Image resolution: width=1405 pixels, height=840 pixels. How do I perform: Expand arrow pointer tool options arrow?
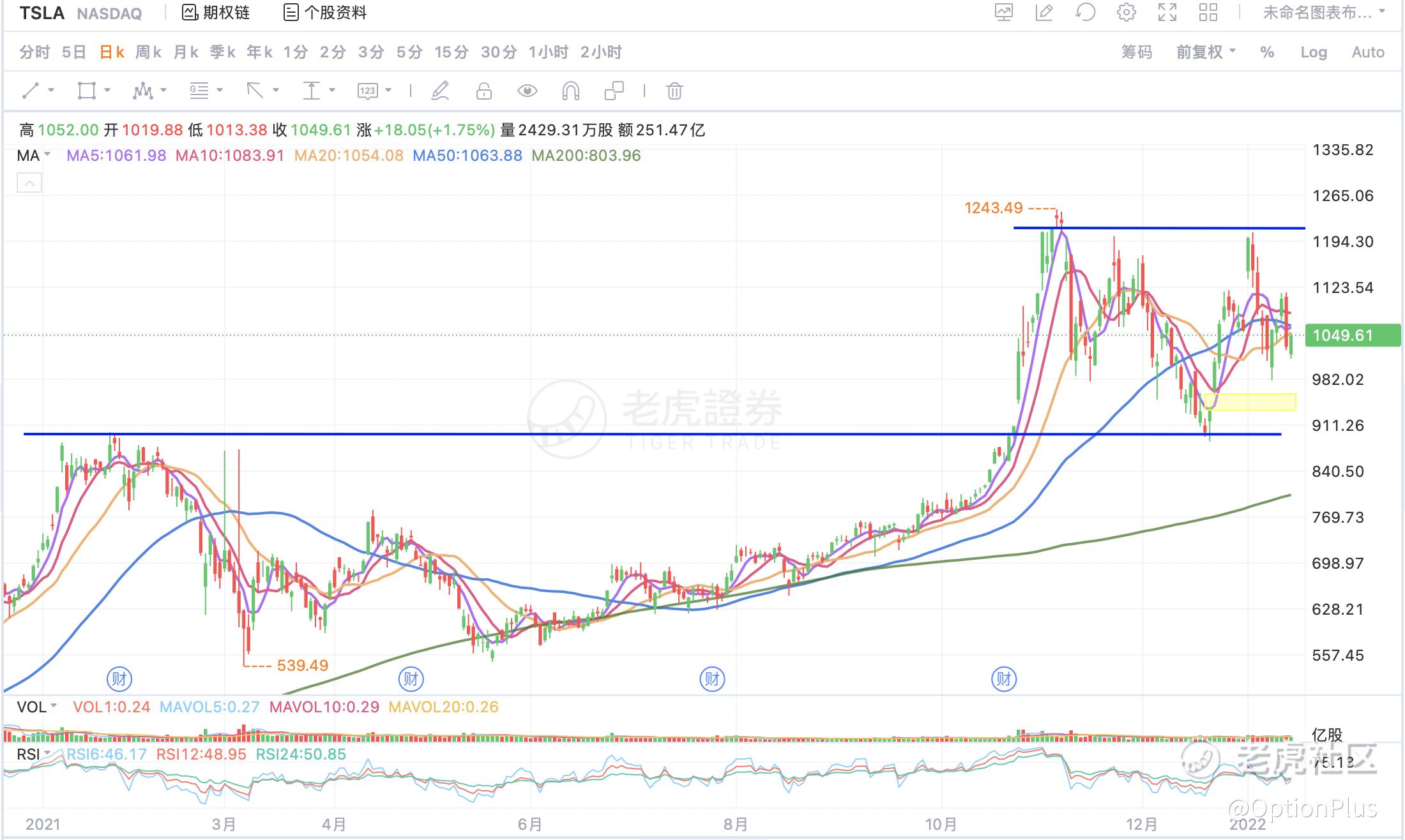276,91
